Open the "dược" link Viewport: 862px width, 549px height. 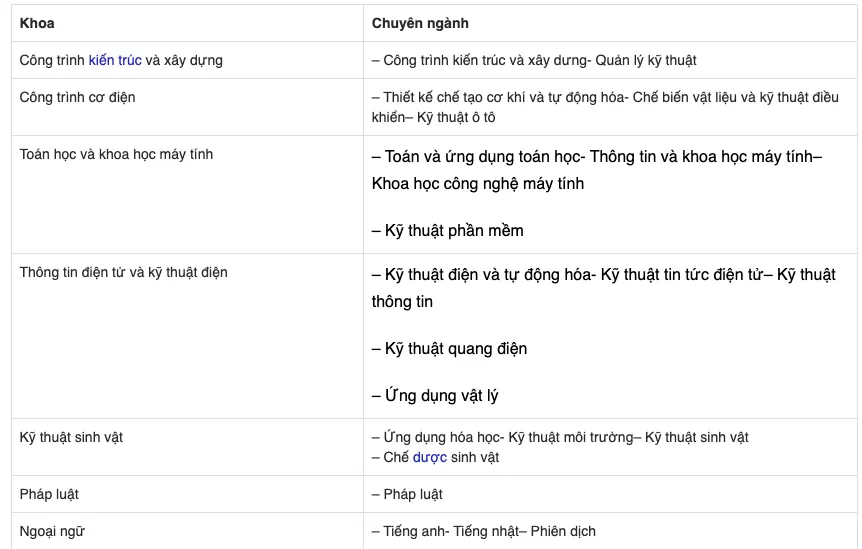[429, 457]
